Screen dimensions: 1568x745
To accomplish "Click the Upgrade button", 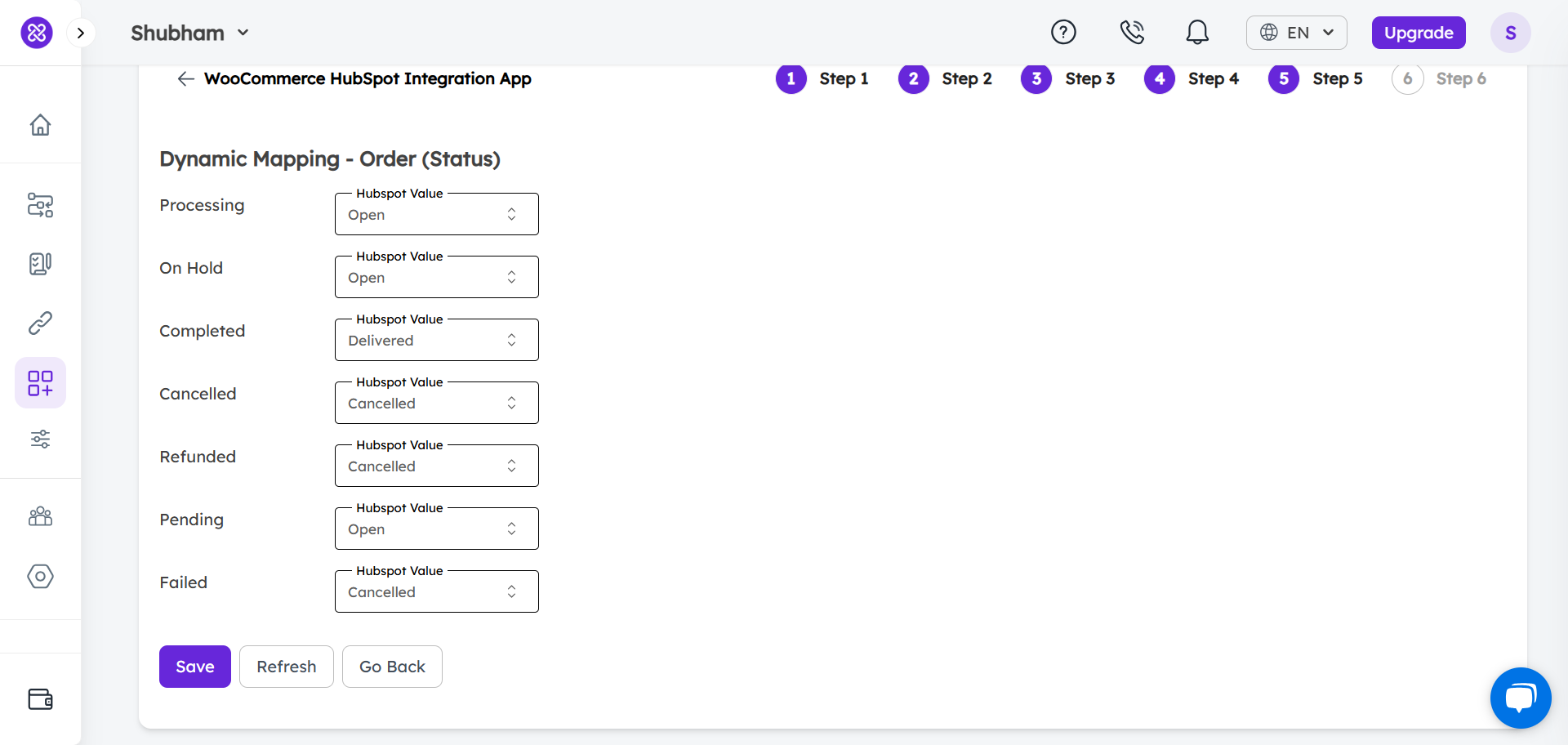I will tap(1419, 33).
